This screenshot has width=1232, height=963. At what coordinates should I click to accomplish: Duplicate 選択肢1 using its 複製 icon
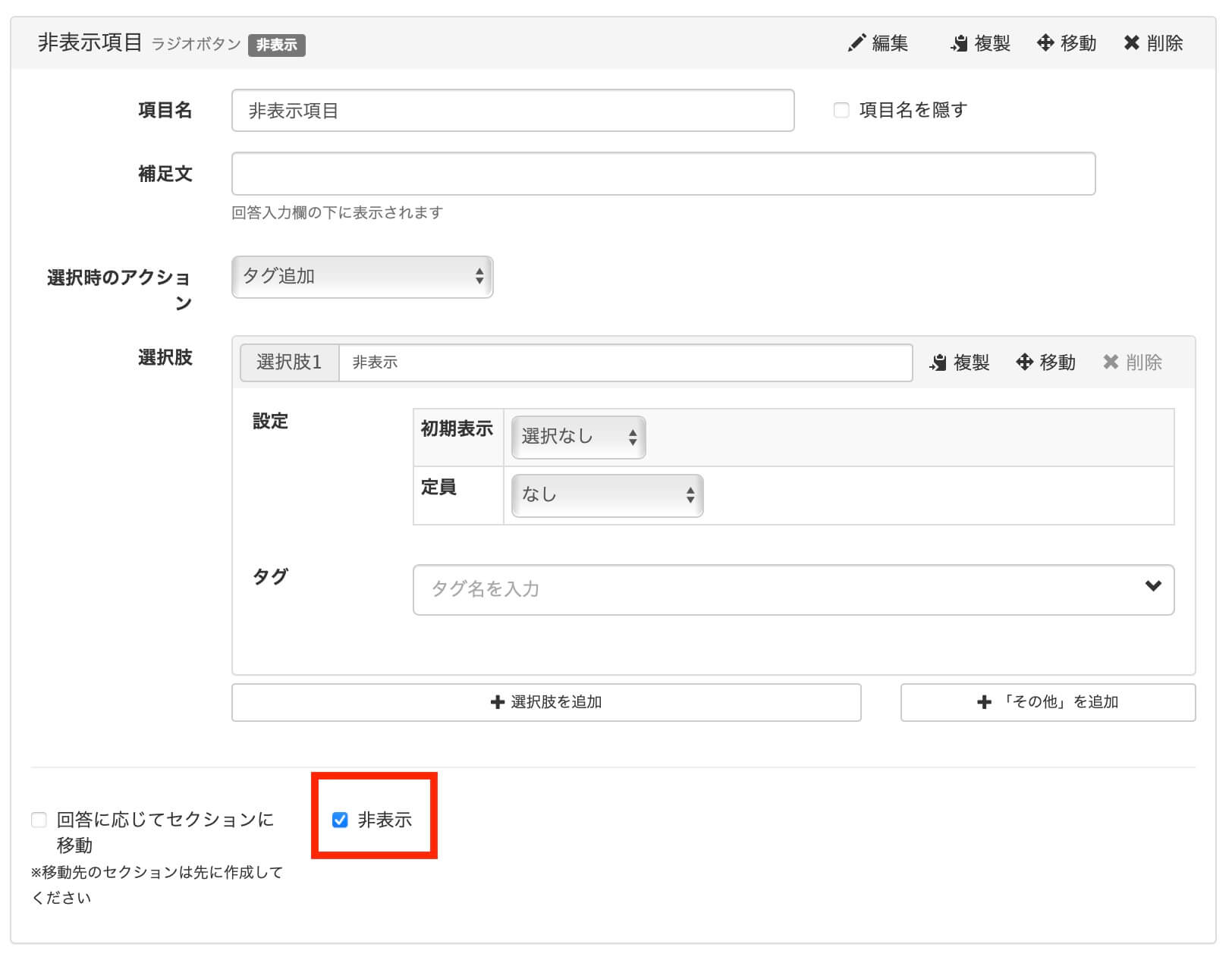click(938, 362)
